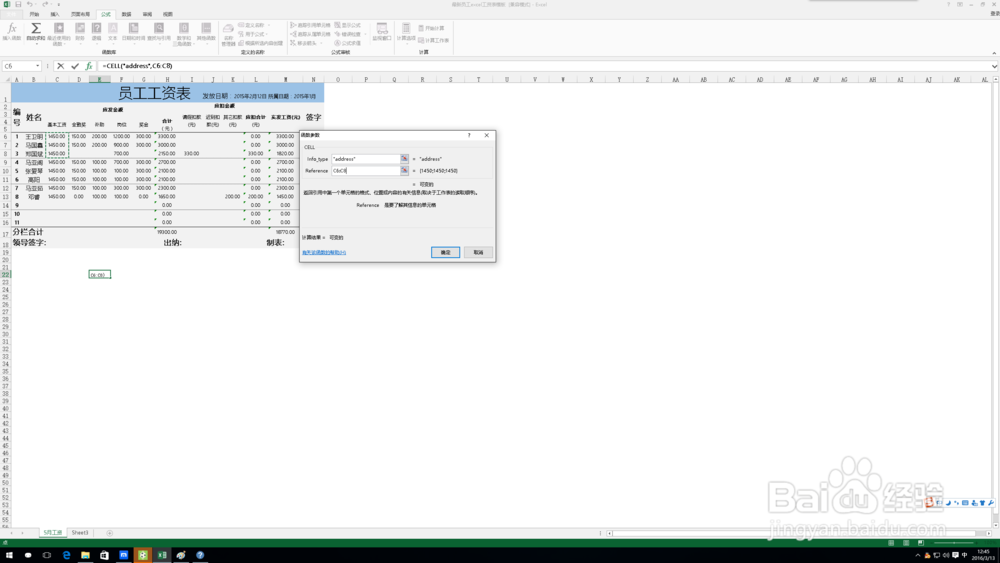Viewport: 1000px width, 563px height.
Task: Collapse the ribbon with the chevron arrow
Action: pos(994,53)
